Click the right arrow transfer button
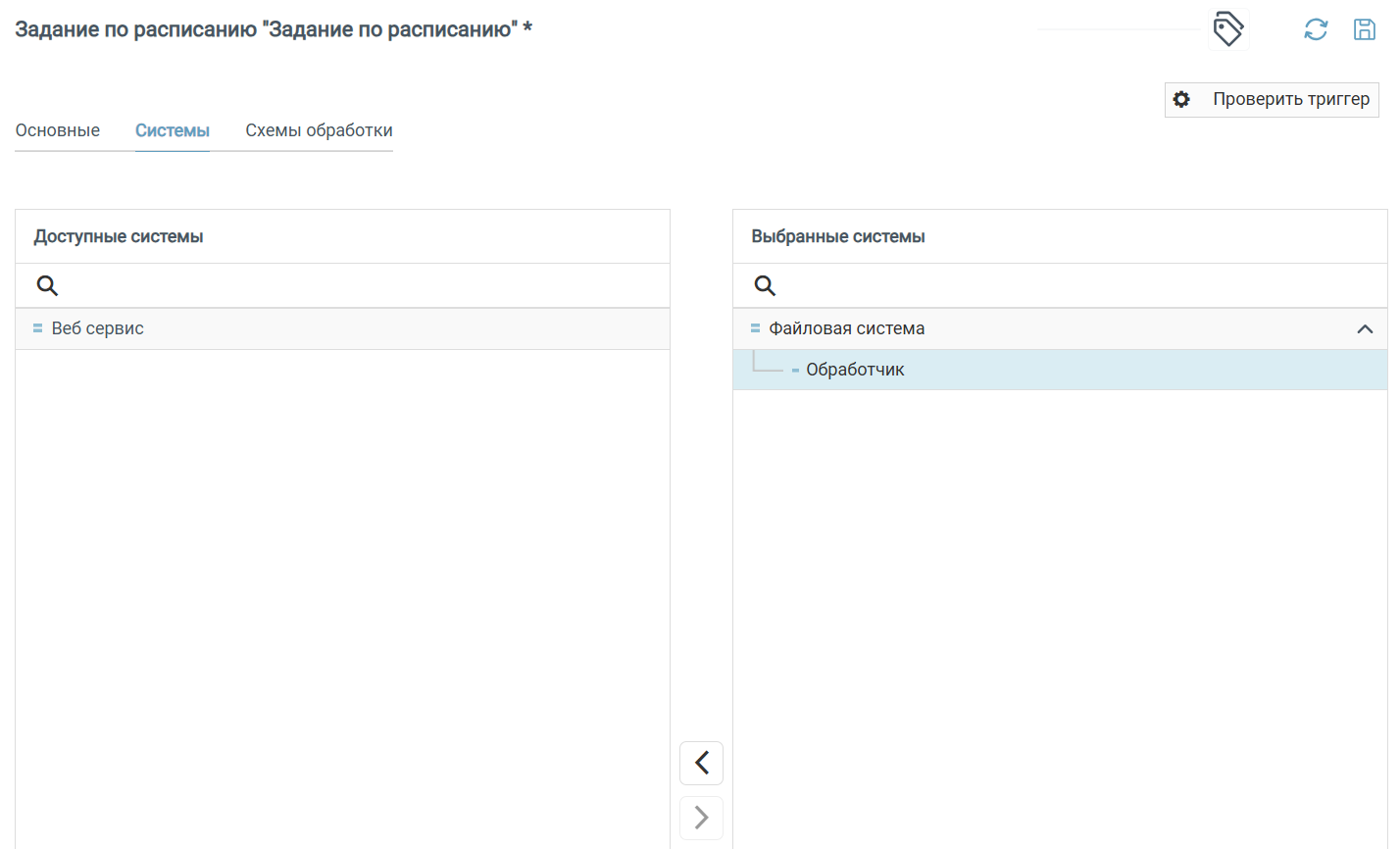This screenshot has height=849, width=1400. 701,818
